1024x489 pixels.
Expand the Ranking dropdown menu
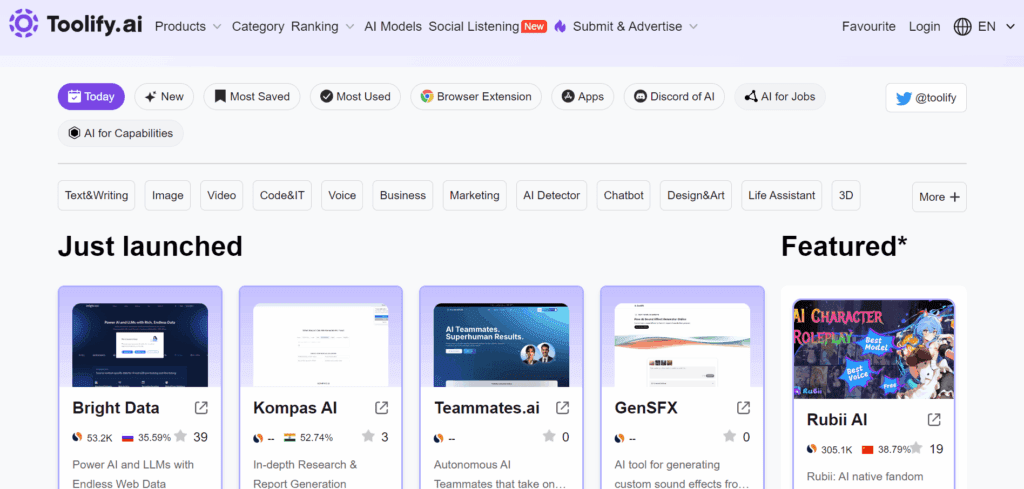(x=323, y=27)
